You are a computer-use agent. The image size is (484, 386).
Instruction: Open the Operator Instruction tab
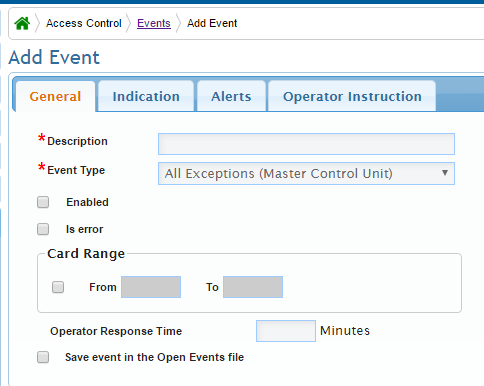click(352, 96)
